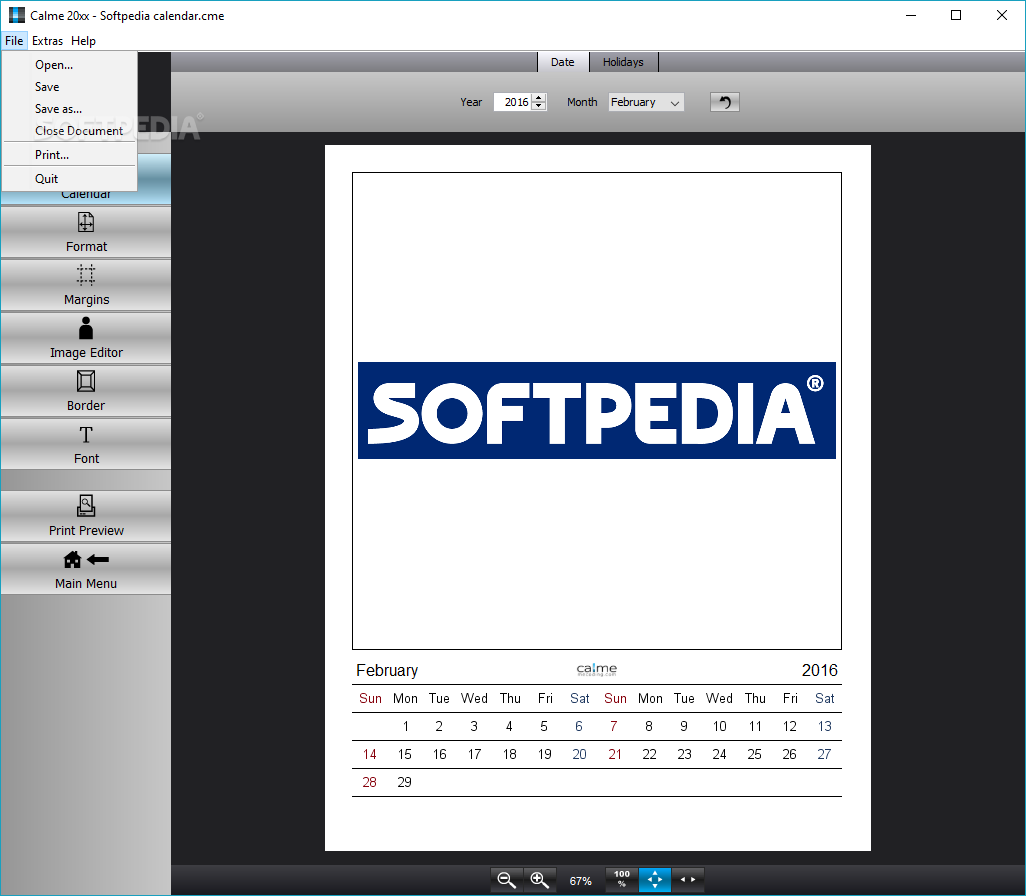Open the Help menu
This screenshot has width=1026, height=896.
click(83, 41)
